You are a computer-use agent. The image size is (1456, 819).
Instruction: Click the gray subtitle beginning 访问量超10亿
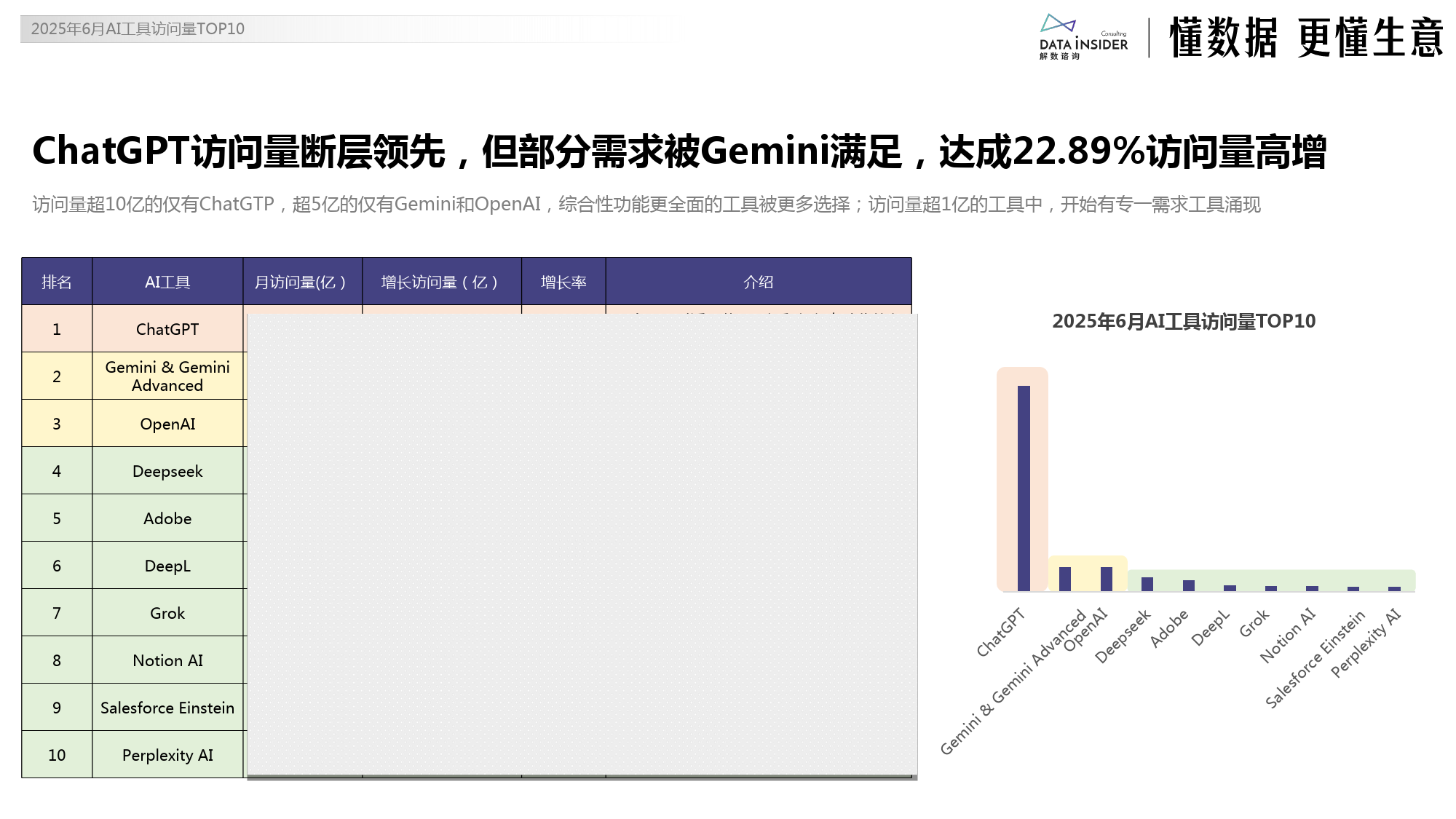tap(646, 205)
